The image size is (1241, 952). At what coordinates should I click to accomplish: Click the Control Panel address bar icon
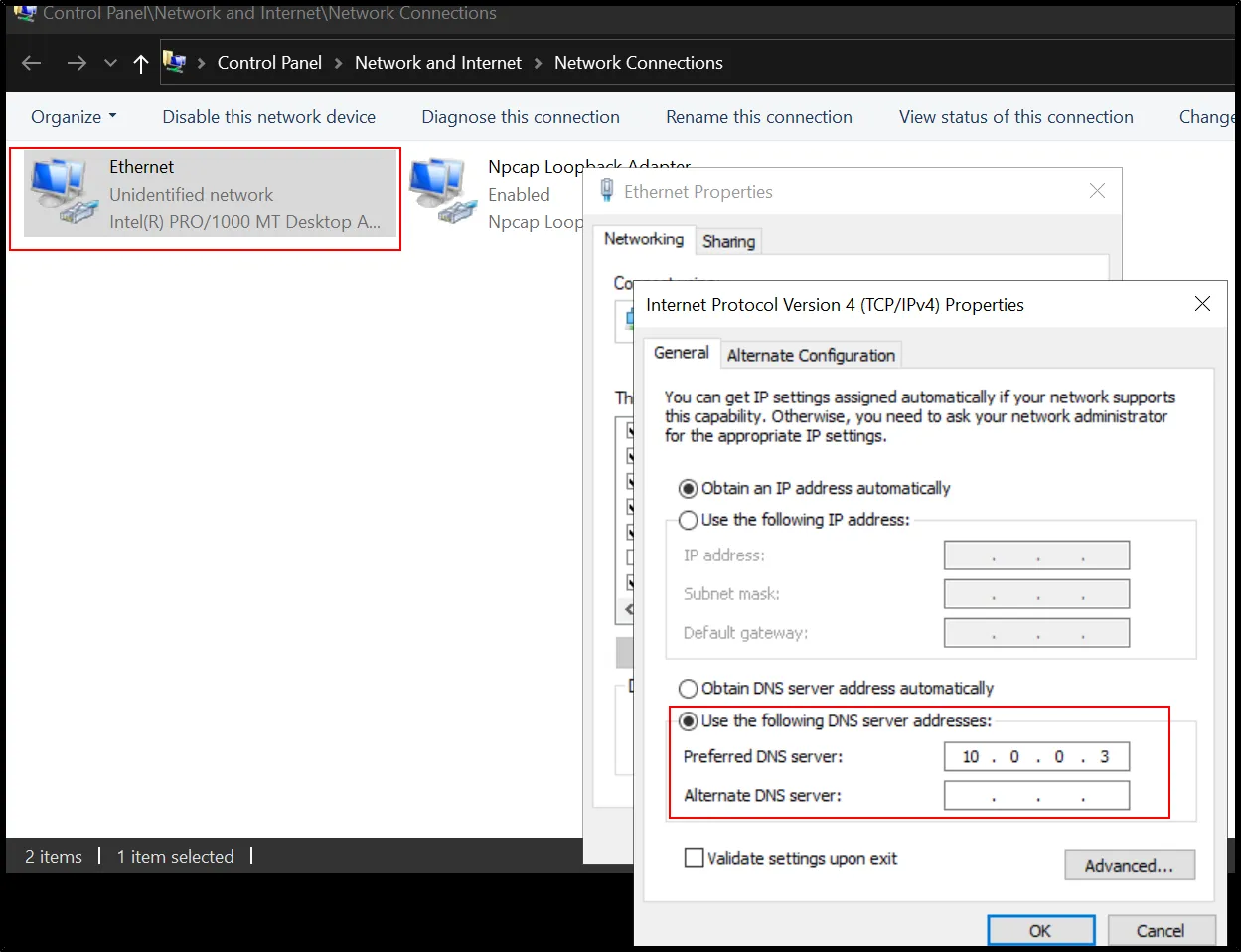(x=175, y=62)
